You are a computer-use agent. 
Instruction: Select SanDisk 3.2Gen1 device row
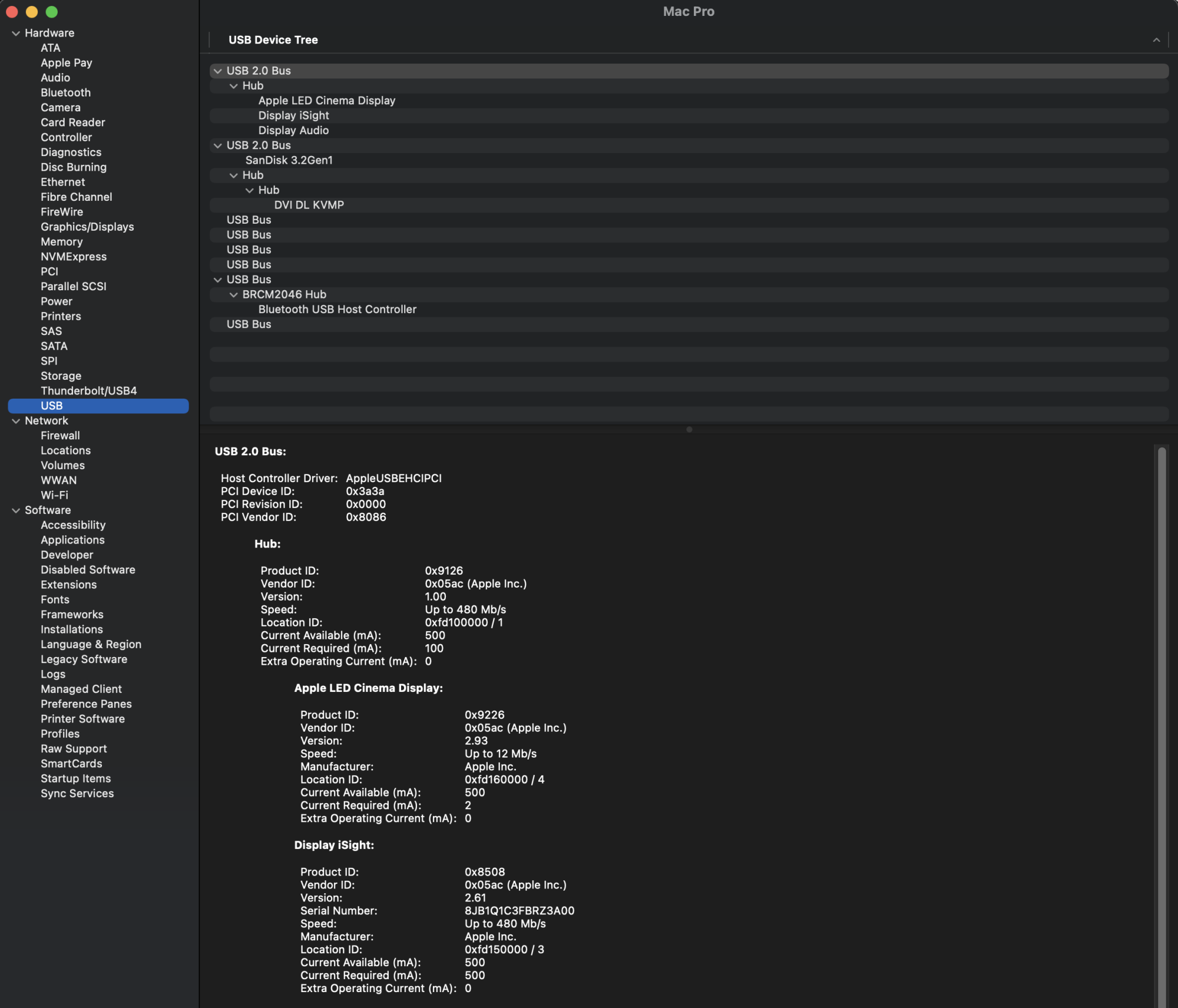289,160
